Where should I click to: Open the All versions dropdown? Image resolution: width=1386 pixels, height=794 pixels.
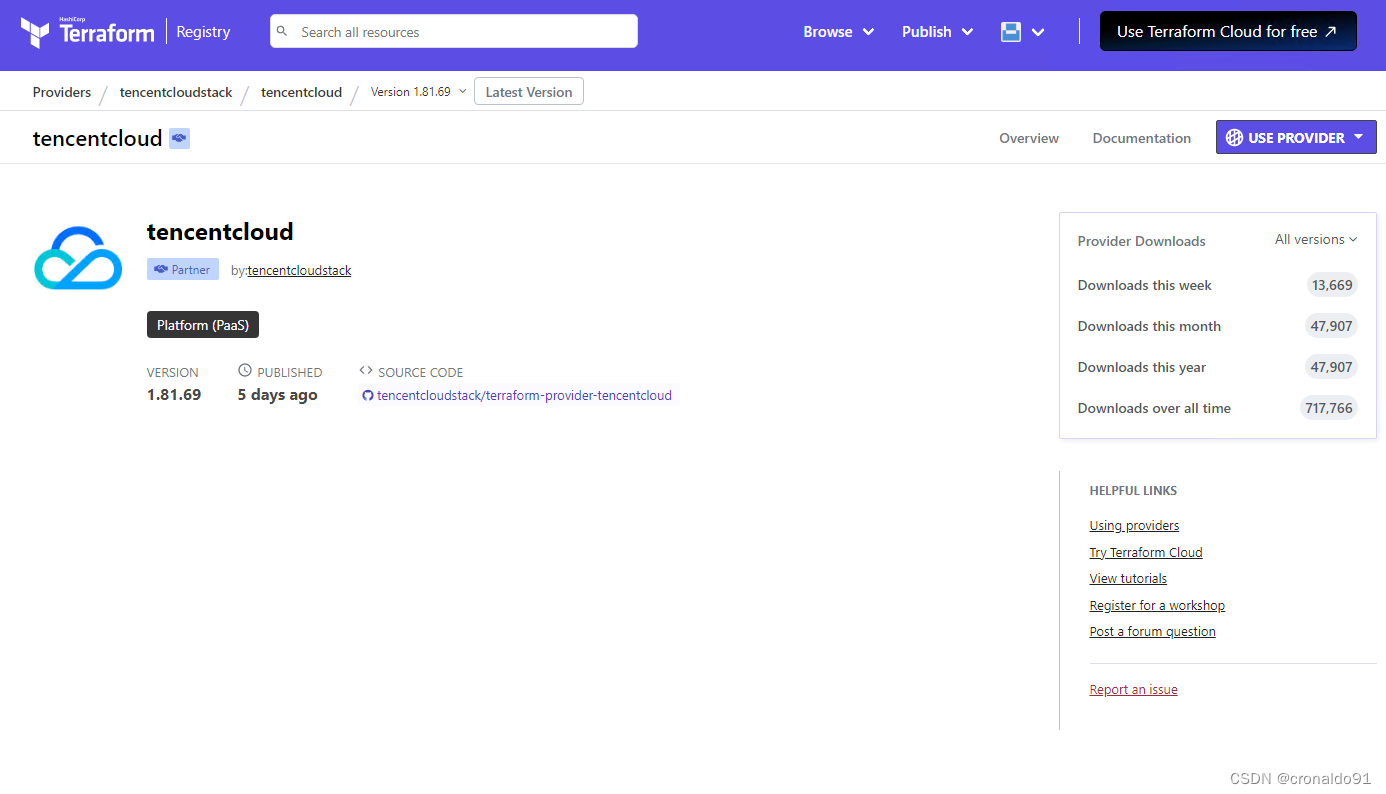(x=1315, y=240)
